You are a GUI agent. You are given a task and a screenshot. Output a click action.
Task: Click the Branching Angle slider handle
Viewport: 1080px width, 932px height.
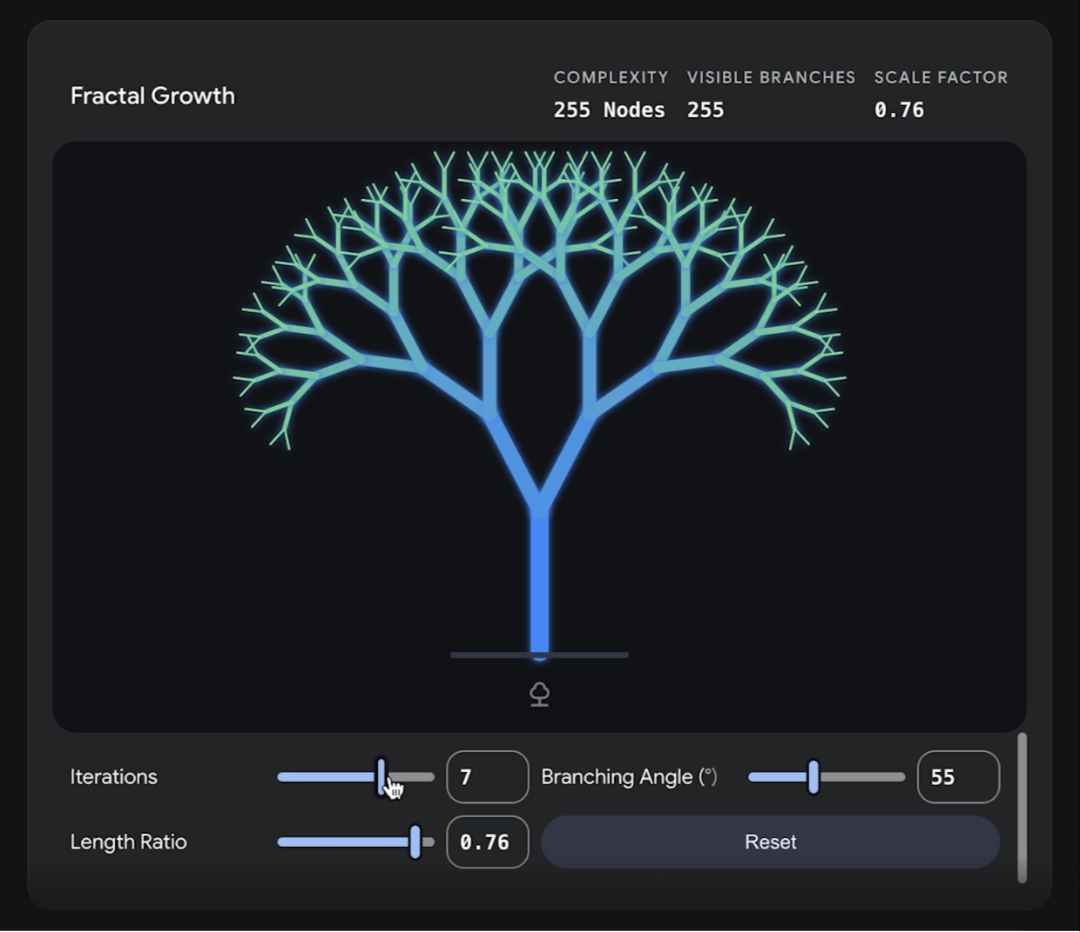813,777
